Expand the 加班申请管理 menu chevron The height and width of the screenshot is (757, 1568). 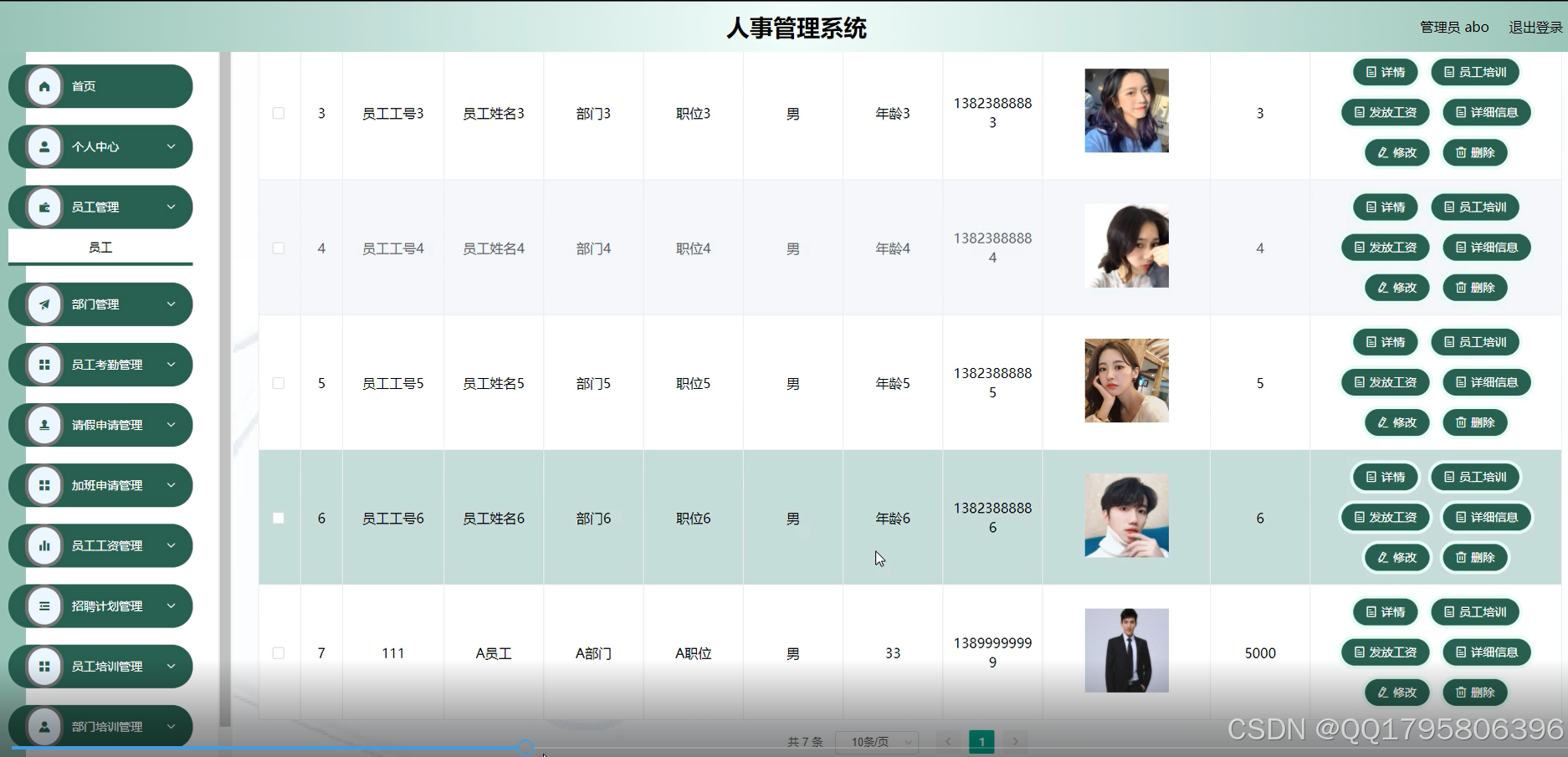pos(172,484)
